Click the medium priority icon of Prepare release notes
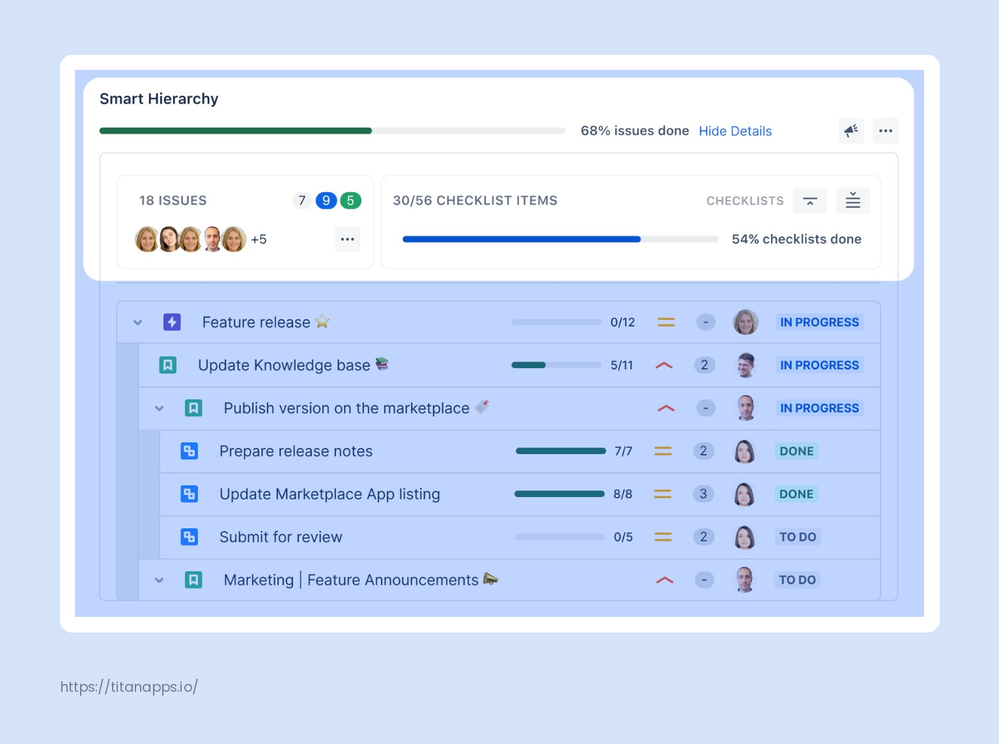 (663, 451)
